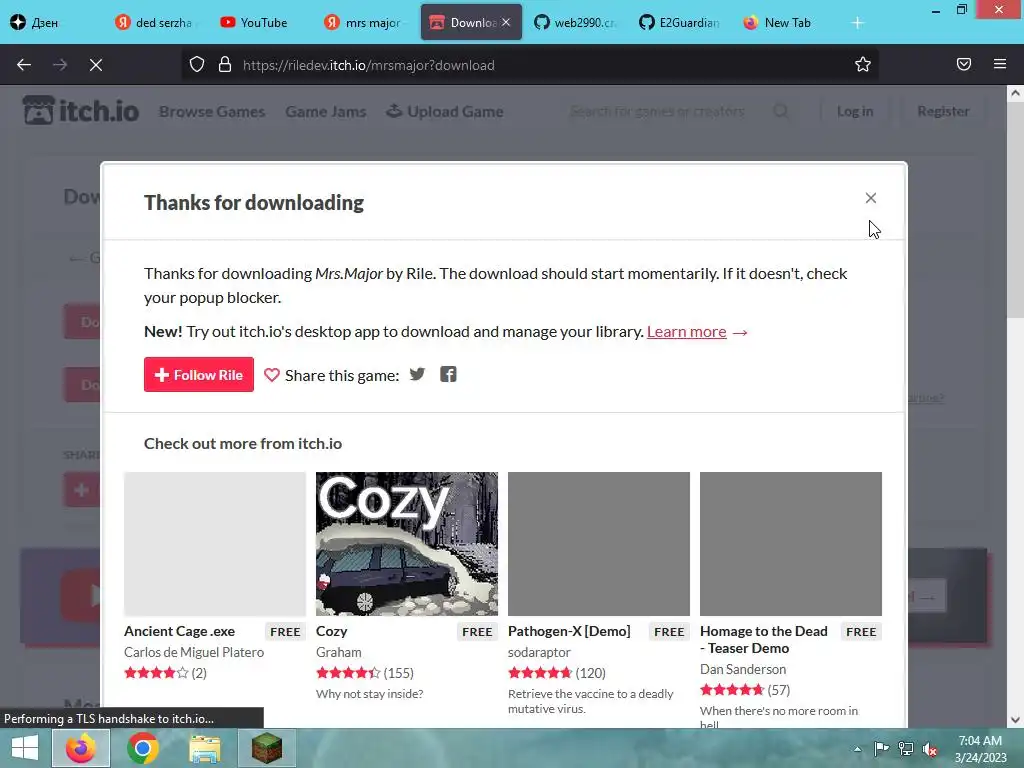Open the Firefox hamburger menu
1024x768 pixels.
coord(1000,64)
